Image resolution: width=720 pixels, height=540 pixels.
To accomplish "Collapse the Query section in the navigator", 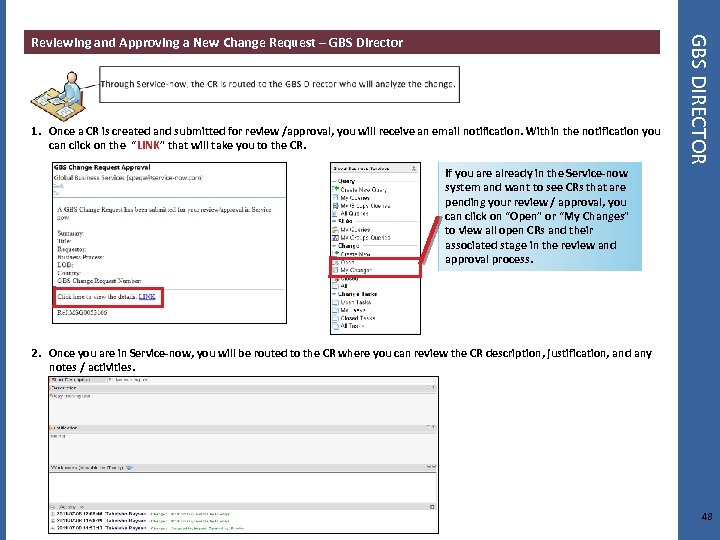I will click(334, 181).
